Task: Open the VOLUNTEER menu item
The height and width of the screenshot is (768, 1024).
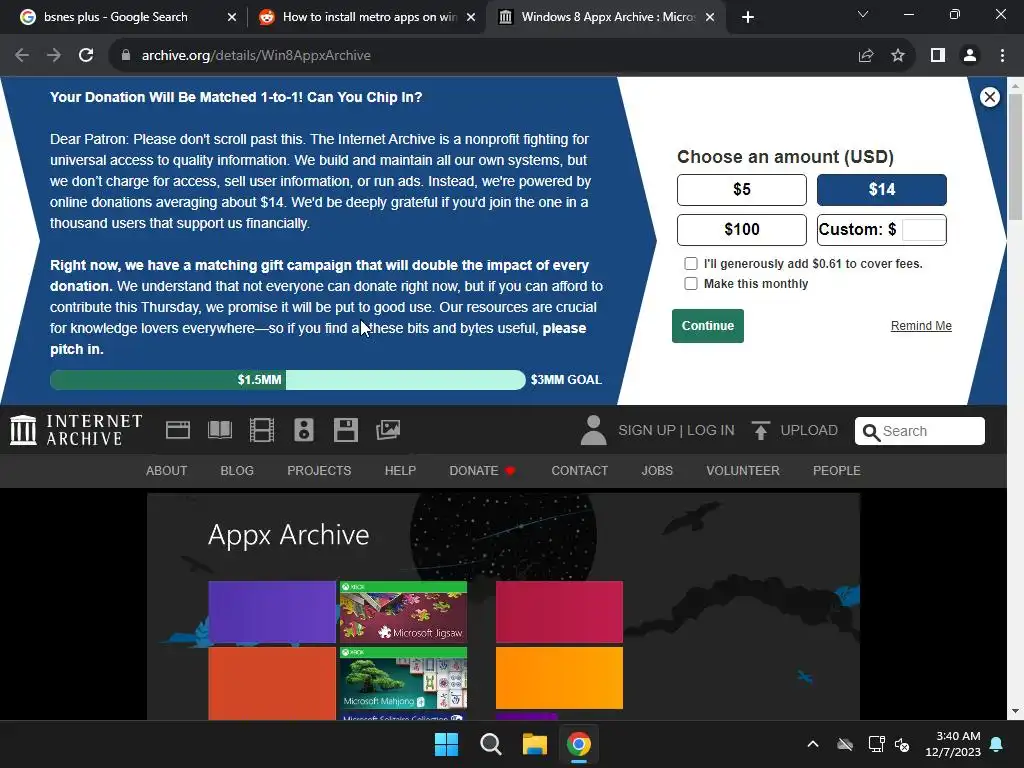Action: click(x=743, y=471)
